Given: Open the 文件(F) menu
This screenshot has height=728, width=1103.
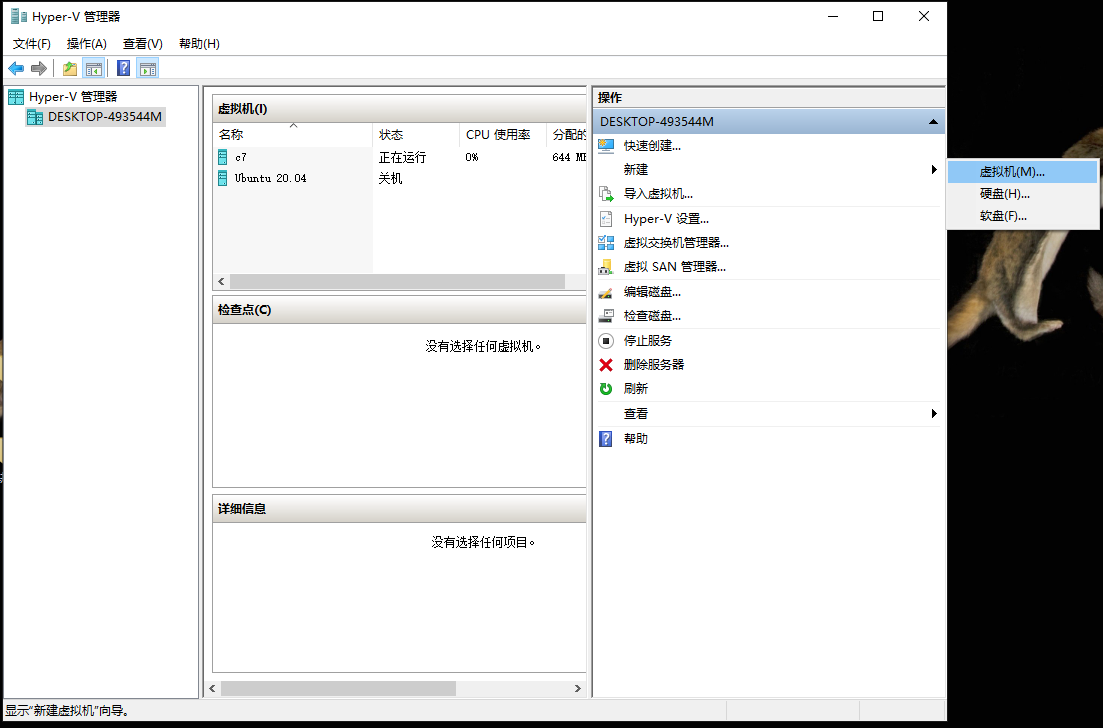Looking at the screenshot, I should (32, 44).
